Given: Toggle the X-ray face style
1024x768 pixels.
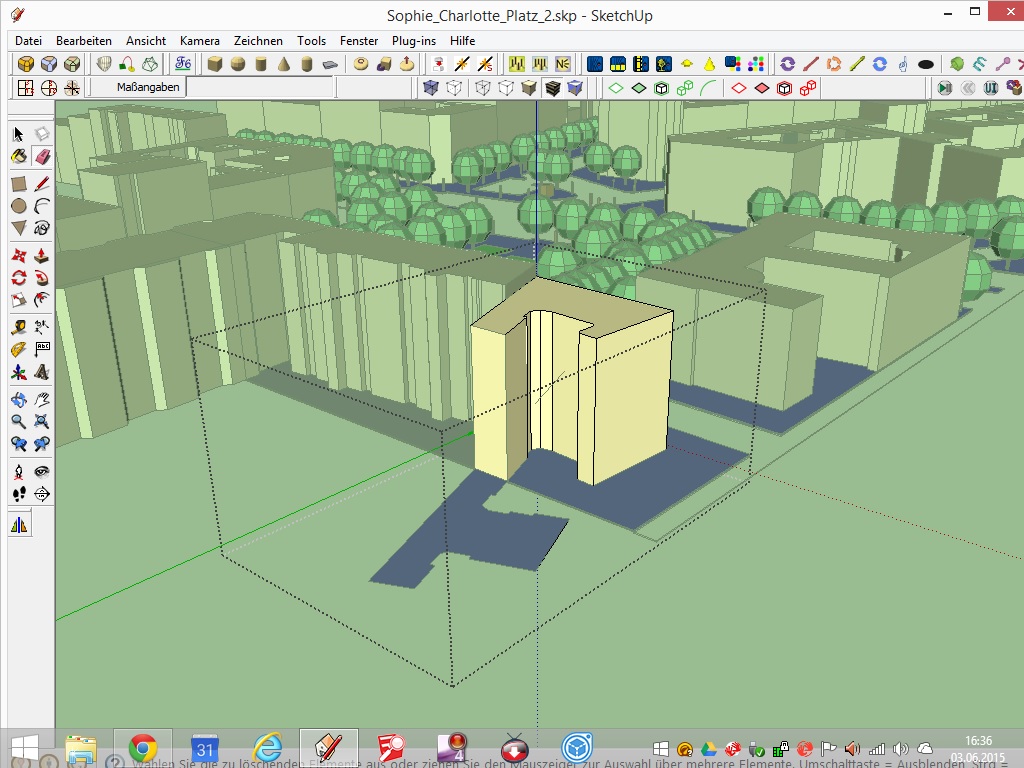Looking at the screenshot, I should pyautogui.click(x=431, y=88).
